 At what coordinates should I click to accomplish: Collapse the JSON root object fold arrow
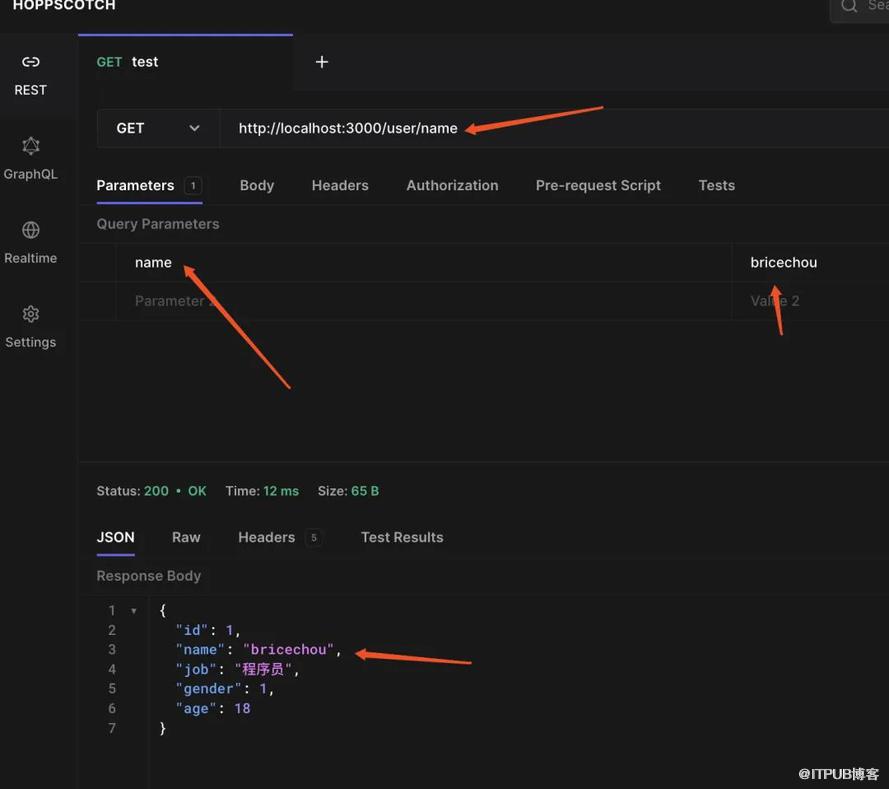click(134, 611)
